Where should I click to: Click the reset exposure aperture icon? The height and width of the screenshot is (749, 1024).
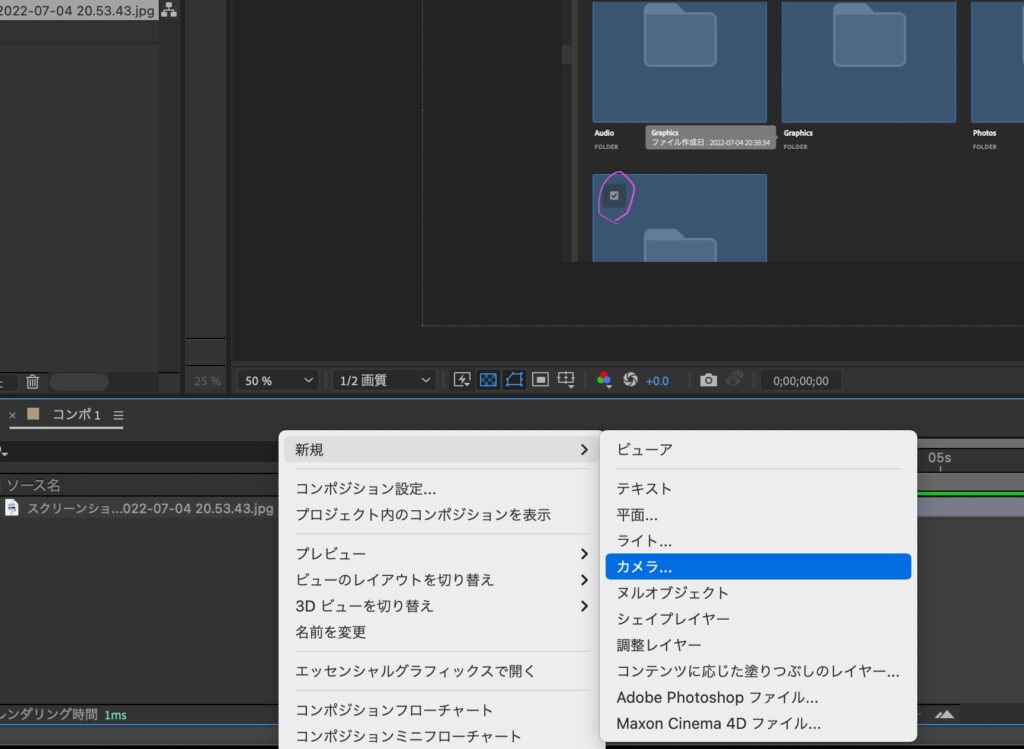[630, 380]
